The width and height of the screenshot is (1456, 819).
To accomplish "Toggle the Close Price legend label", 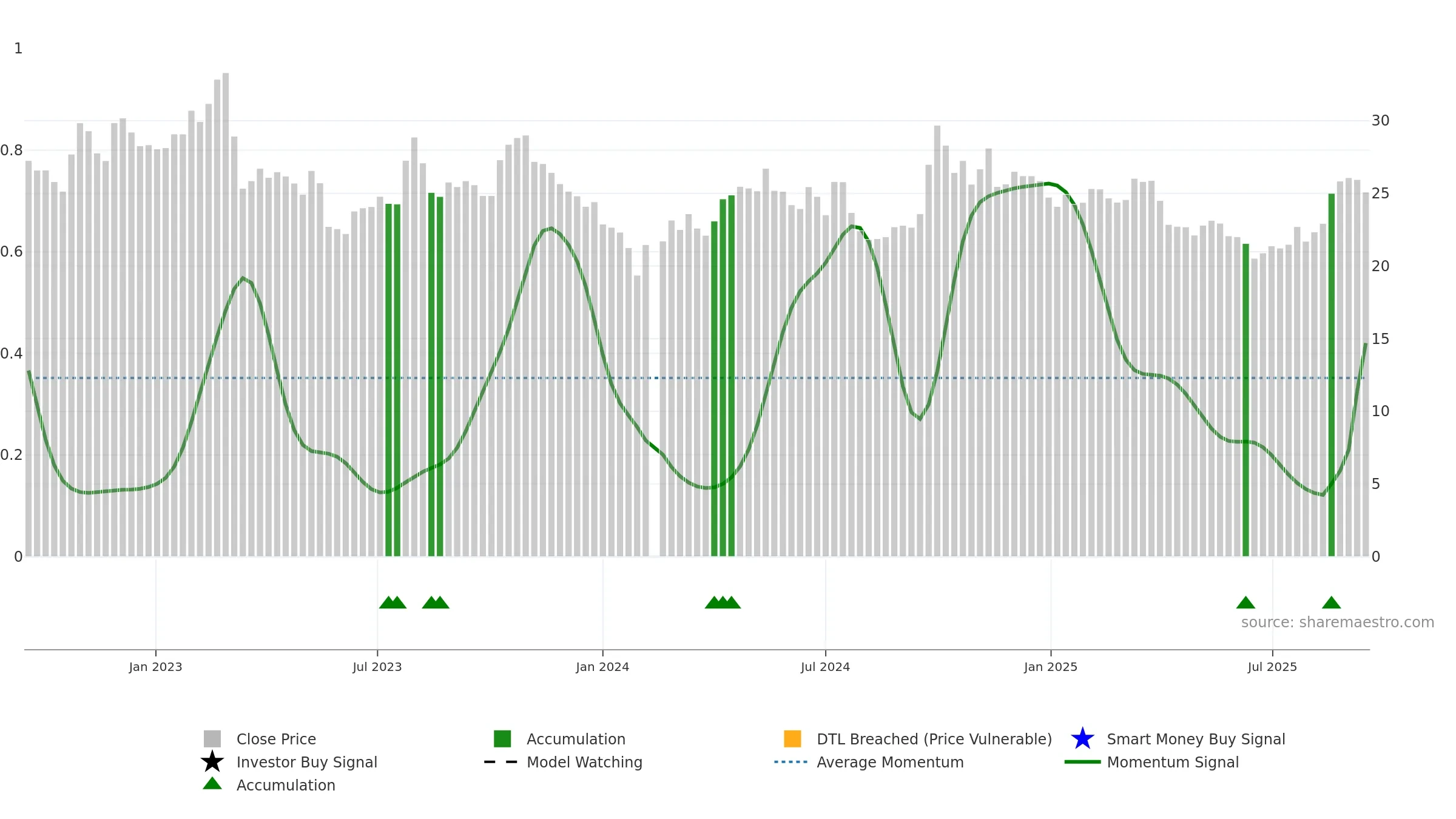I will 276,740.
